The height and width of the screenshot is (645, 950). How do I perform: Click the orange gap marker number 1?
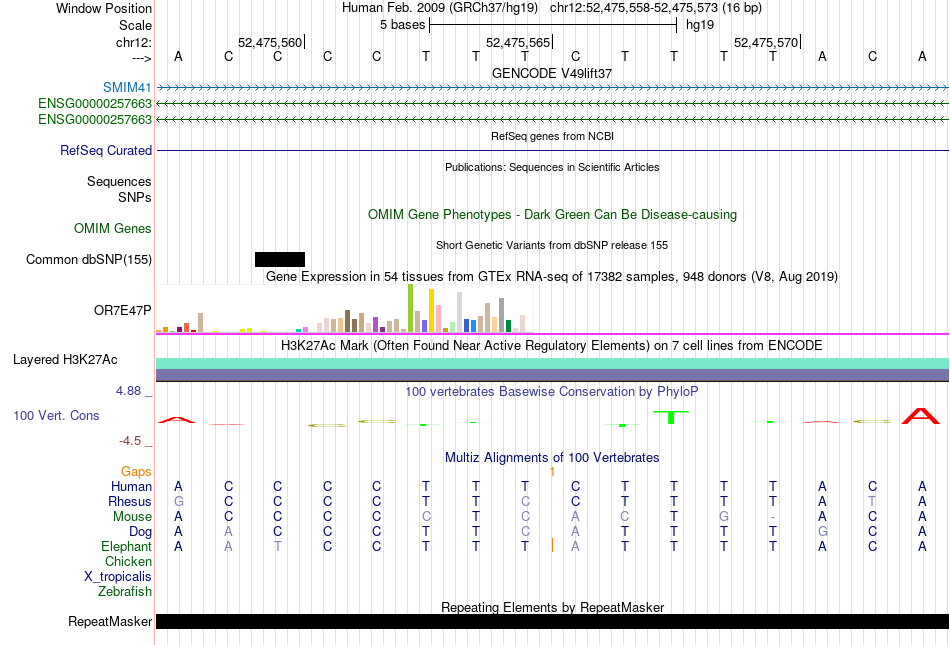pos(552,471)
